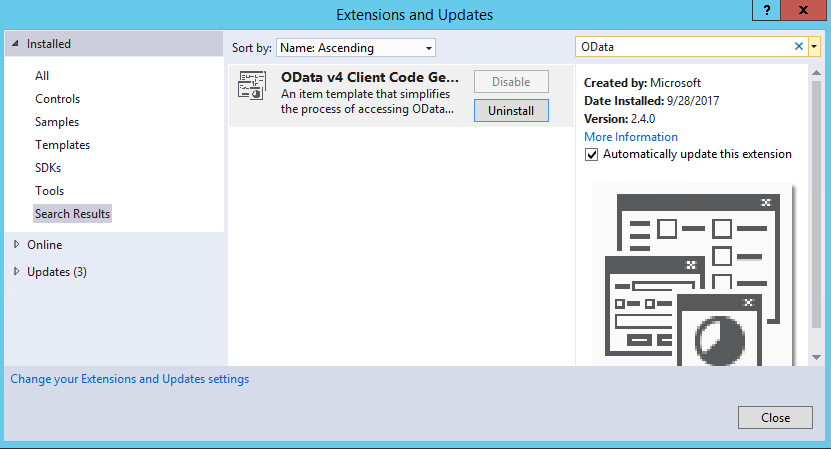Click the Created by: Microsoft text
The height and width of the screenshot is (449, 831).
click(642, 83)
